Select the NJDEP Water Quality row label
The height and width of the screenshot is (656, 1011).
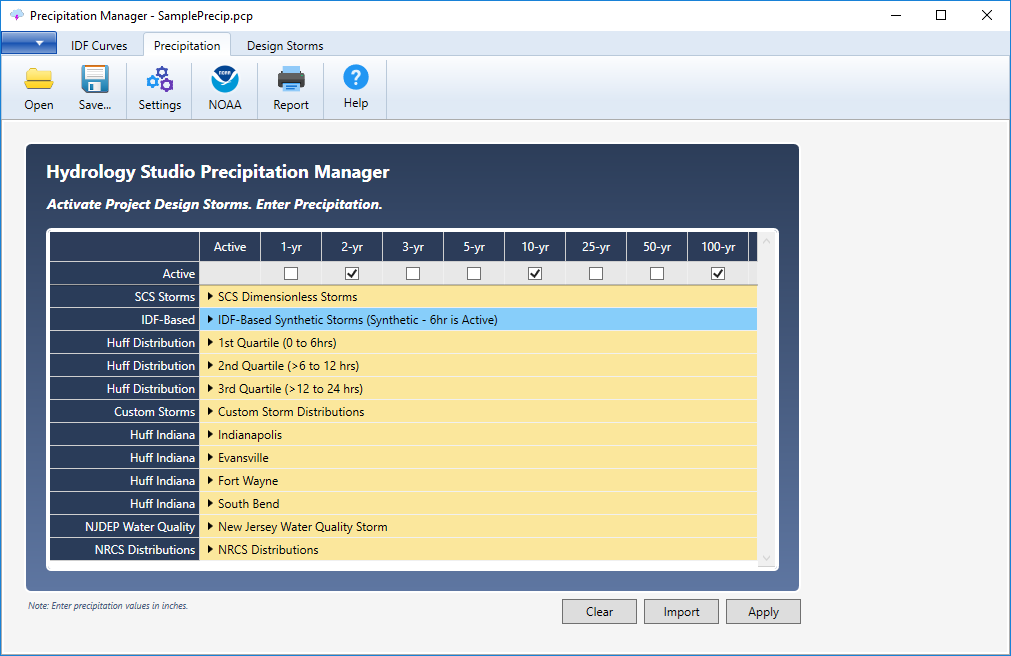[x=124, y=526]
